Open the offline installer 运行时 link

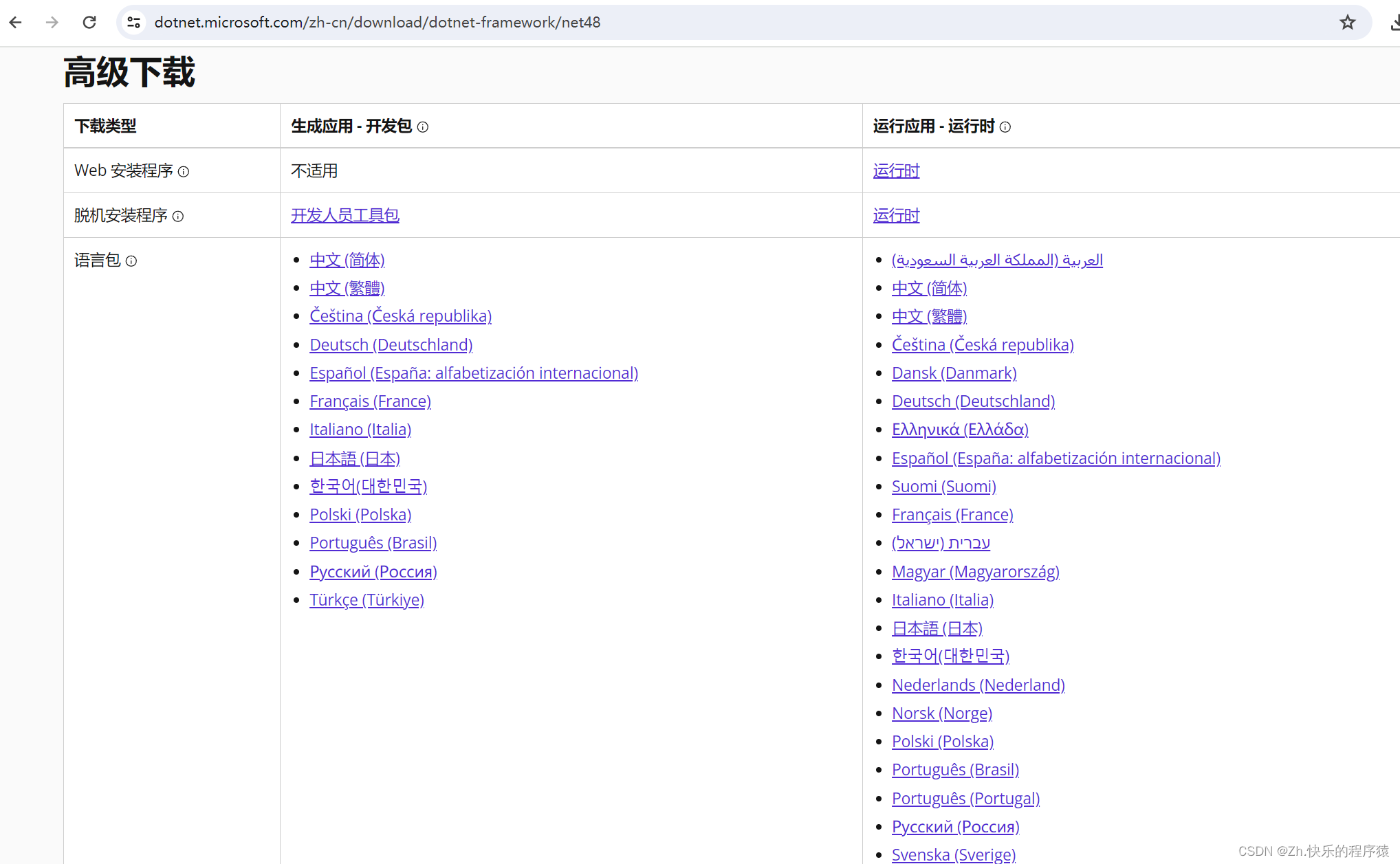(896, 215)
